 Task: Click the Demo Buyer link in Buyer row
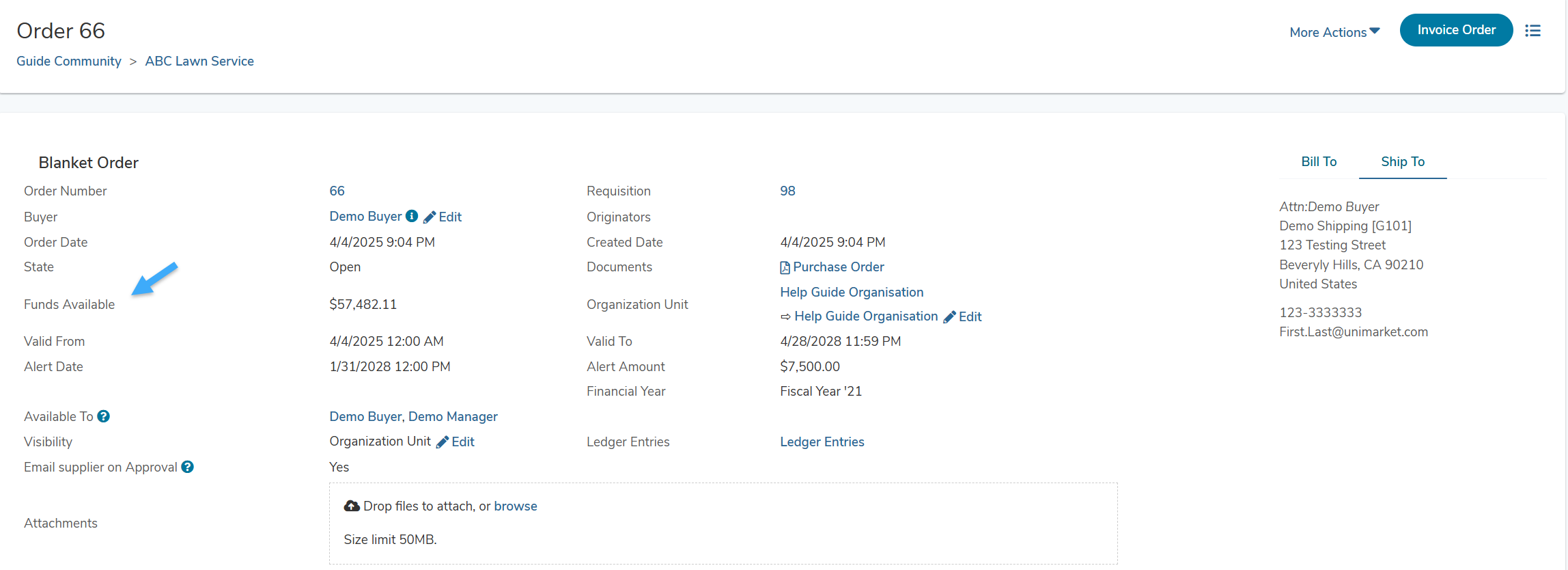(x=365, y=216)
